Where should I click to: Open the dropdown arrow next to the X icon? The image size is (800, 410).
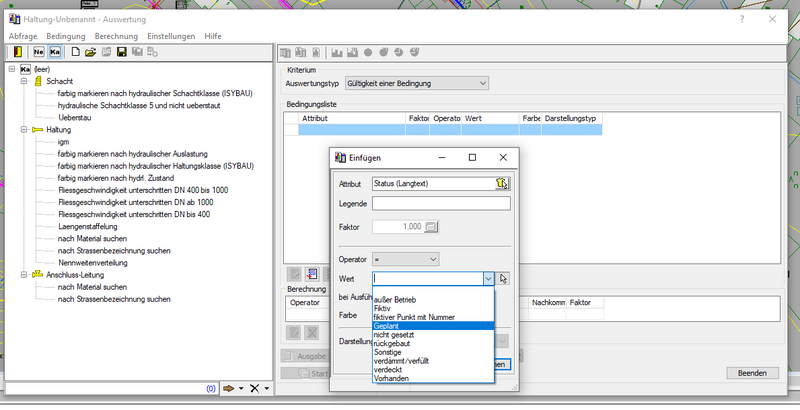tap(266, 389)
